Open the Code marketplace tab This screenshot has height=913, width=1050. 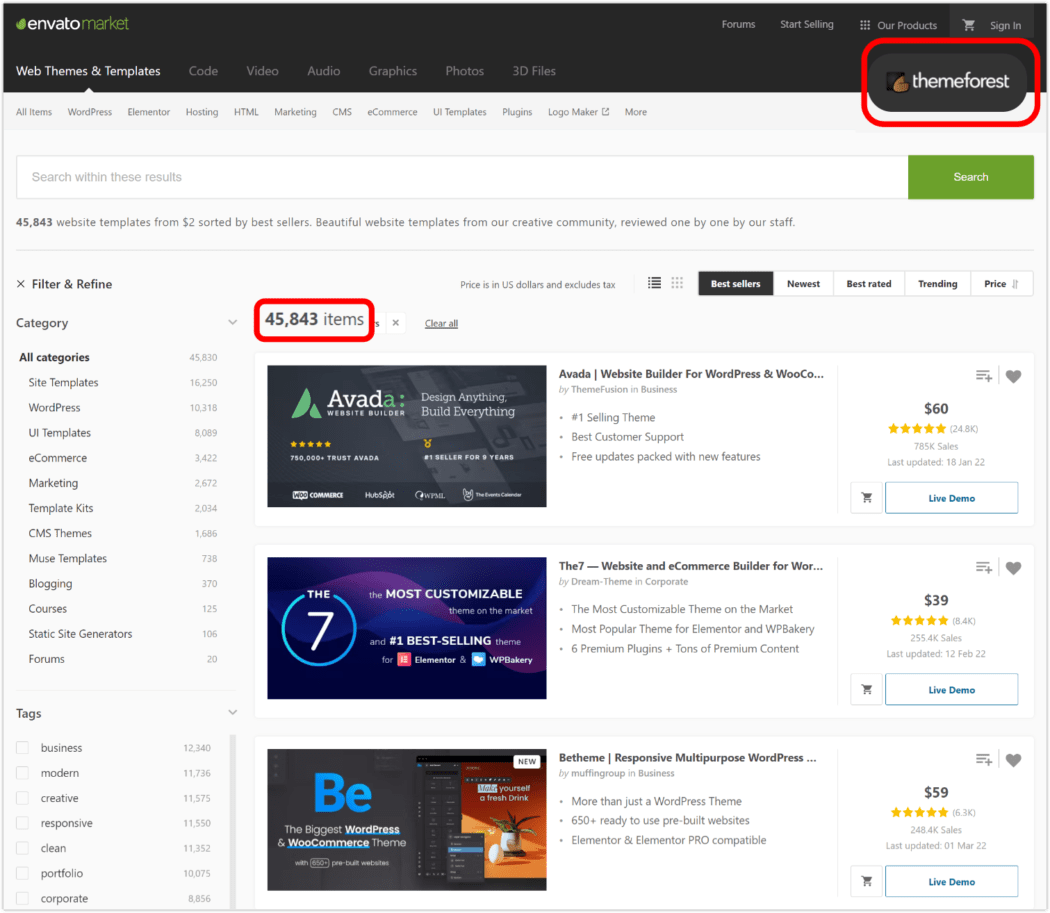[203, 71]
